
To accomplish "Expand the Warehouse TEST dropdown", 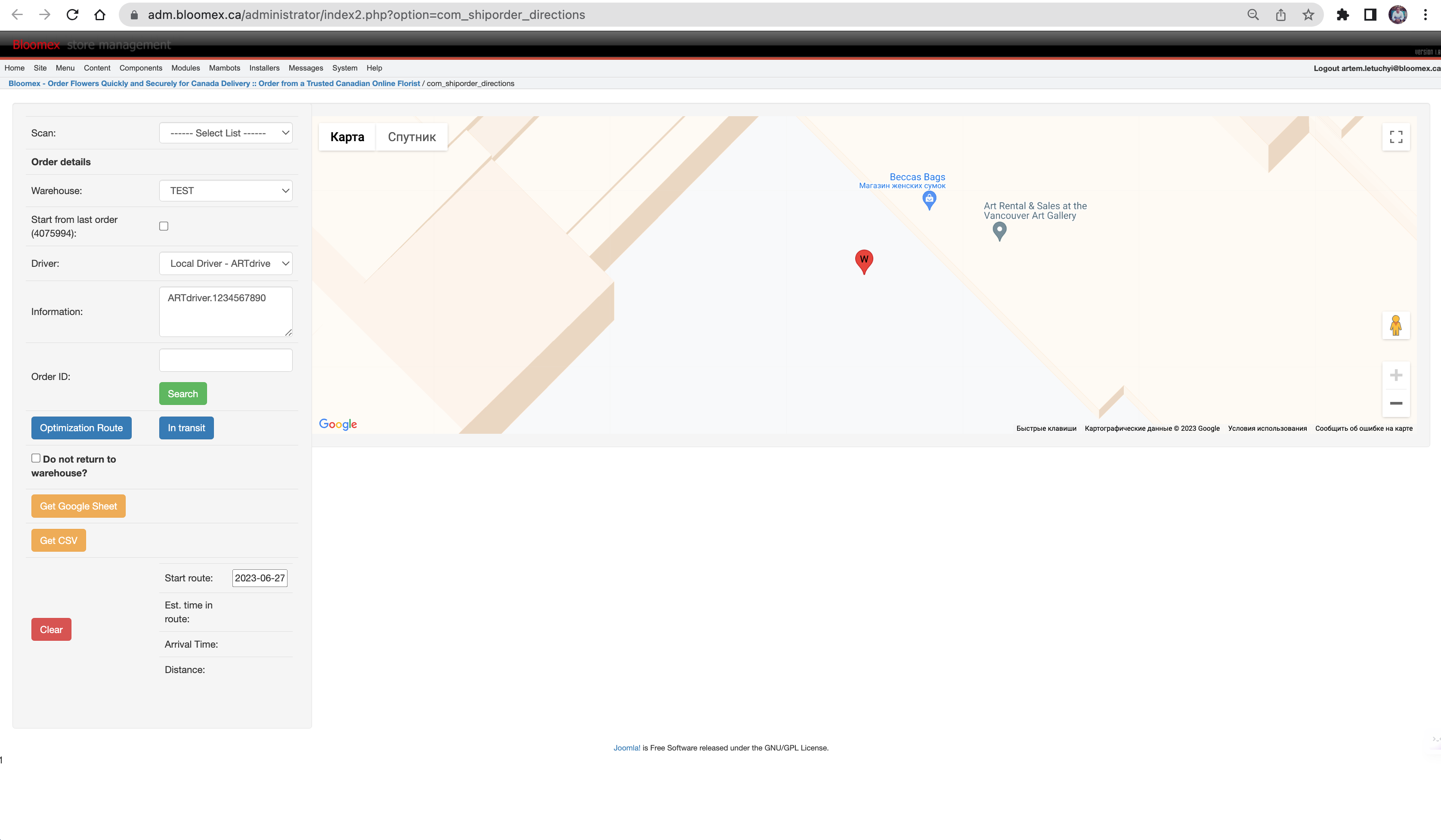I will coord(226,190).
